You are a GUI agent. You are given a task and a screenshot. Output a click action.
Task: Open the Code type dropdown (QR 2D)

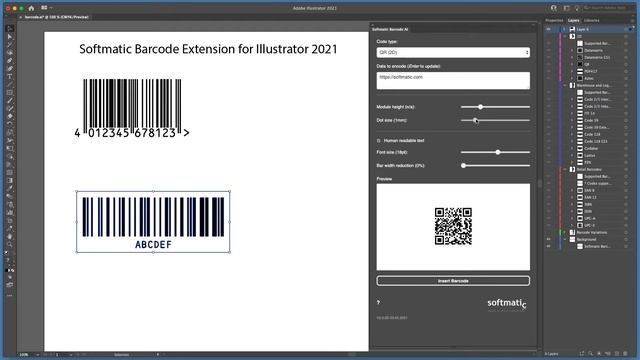tap(453, 52)
